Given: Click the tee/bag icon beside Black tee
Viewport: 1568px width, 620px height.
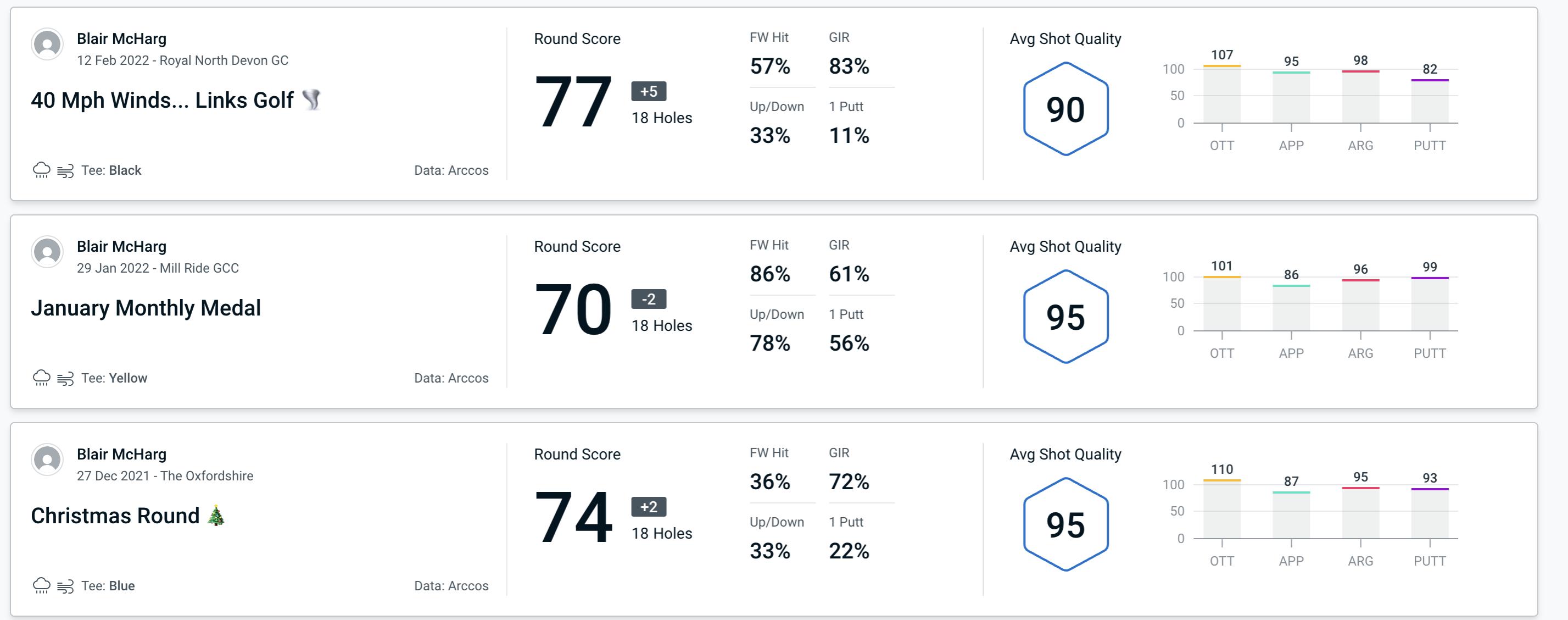Looking at the screenshot, I should click(x=64, y=169).
